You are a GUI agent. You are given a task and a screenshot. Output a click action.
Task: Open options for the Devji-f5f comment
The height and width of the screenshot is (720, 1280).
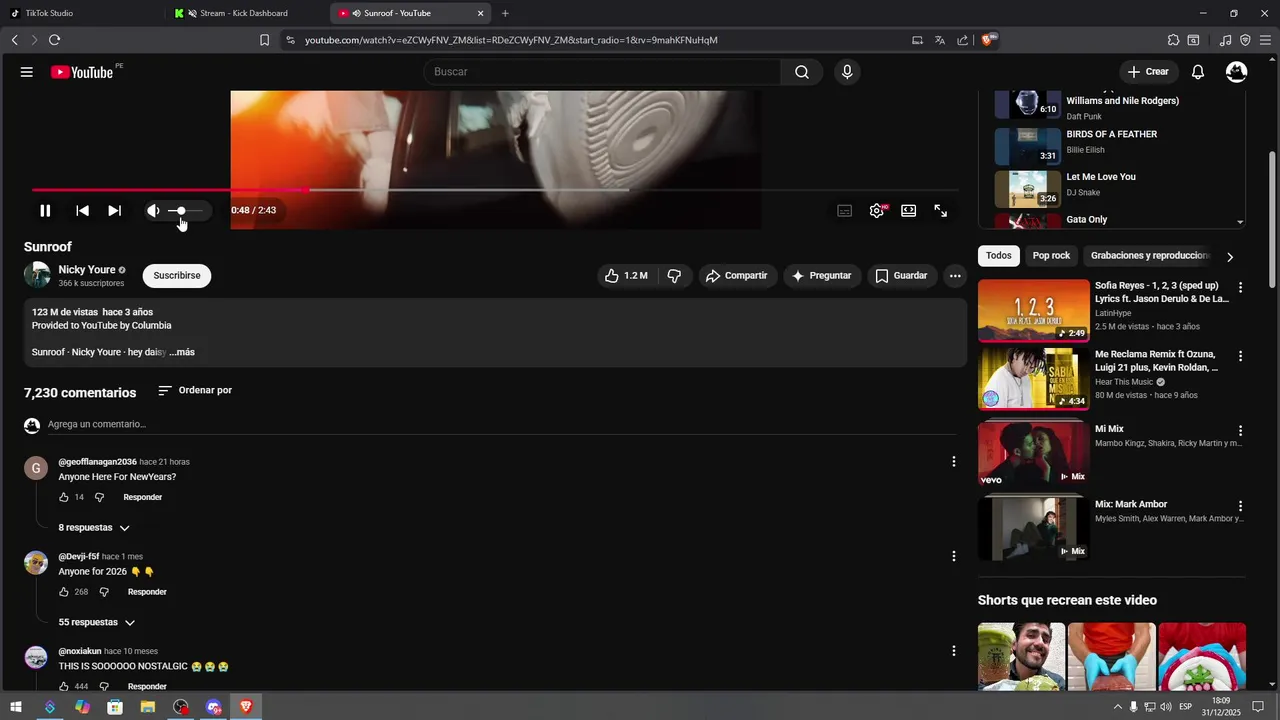pos(954,556)
